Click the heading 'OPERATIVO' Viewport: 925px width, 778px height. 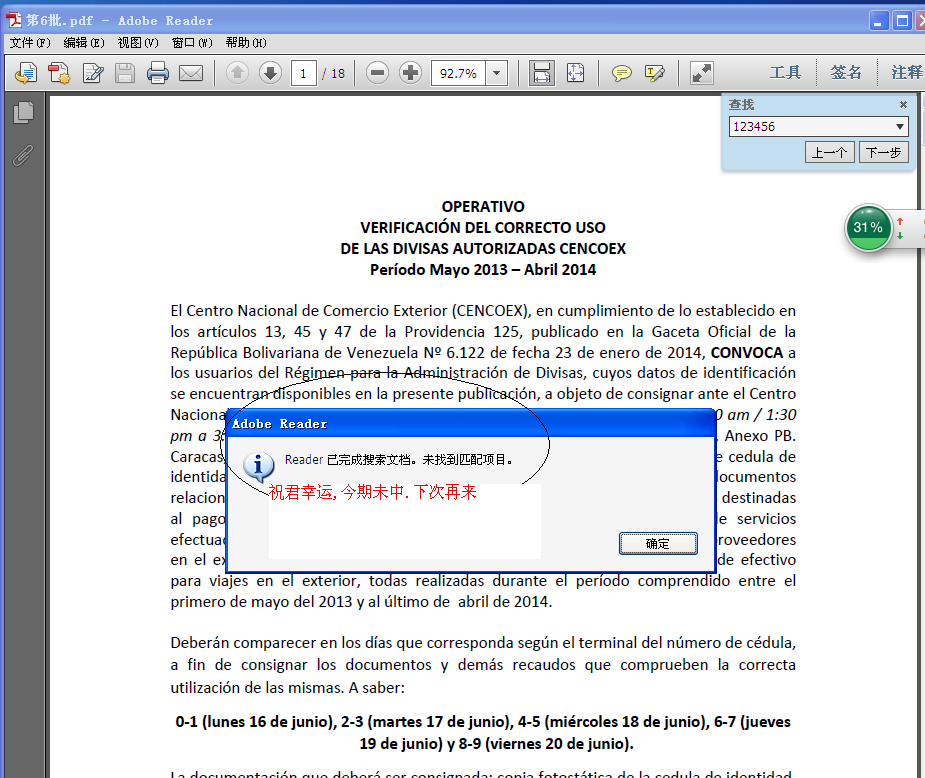483,206
